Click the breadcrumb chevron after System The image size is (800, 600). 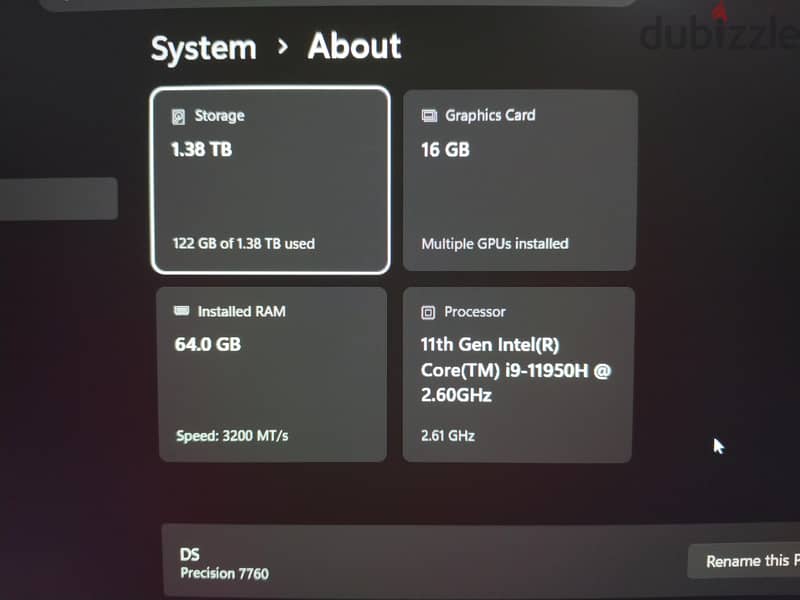pos(282,47)
